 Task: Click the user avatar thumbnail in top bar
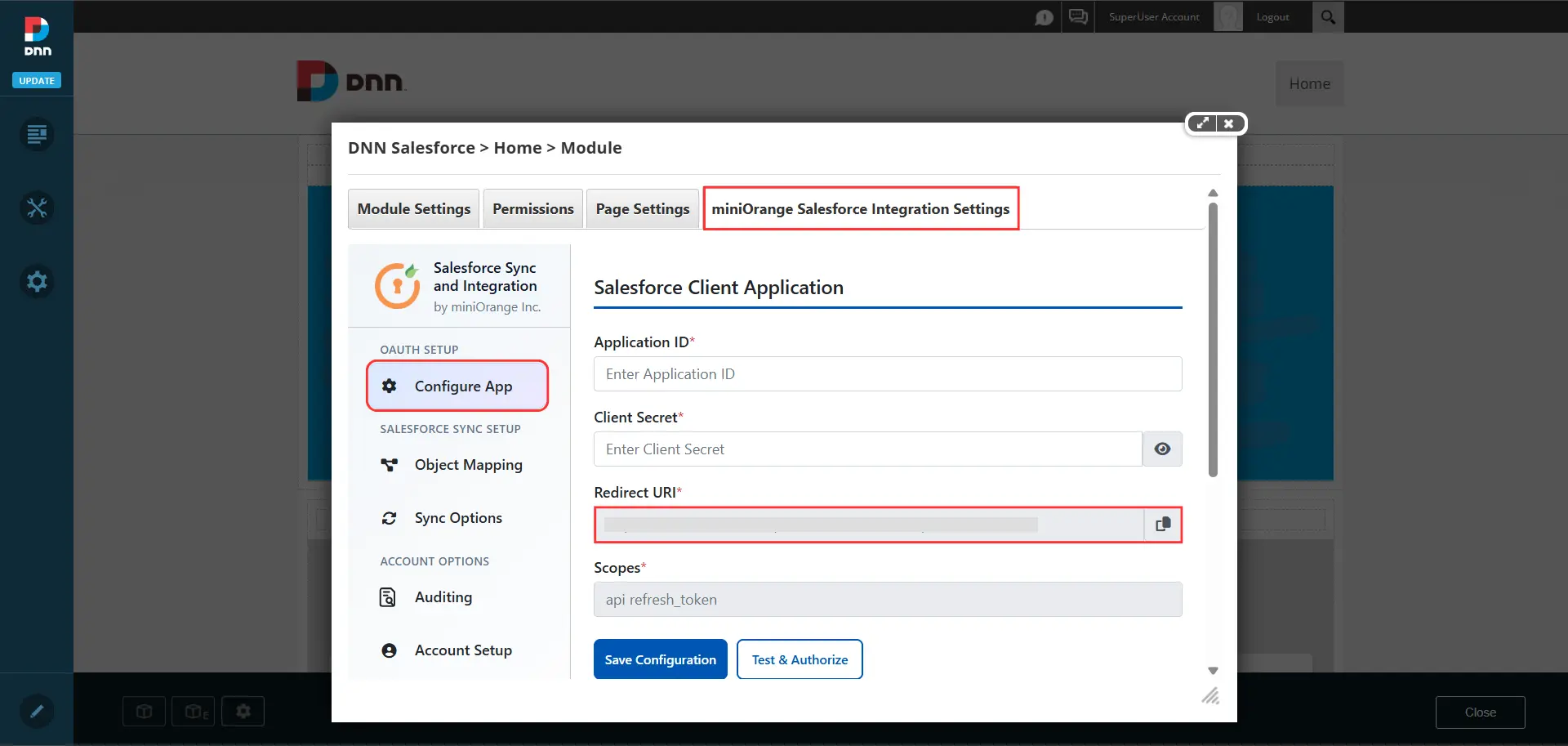click(x=1228, y=16)
